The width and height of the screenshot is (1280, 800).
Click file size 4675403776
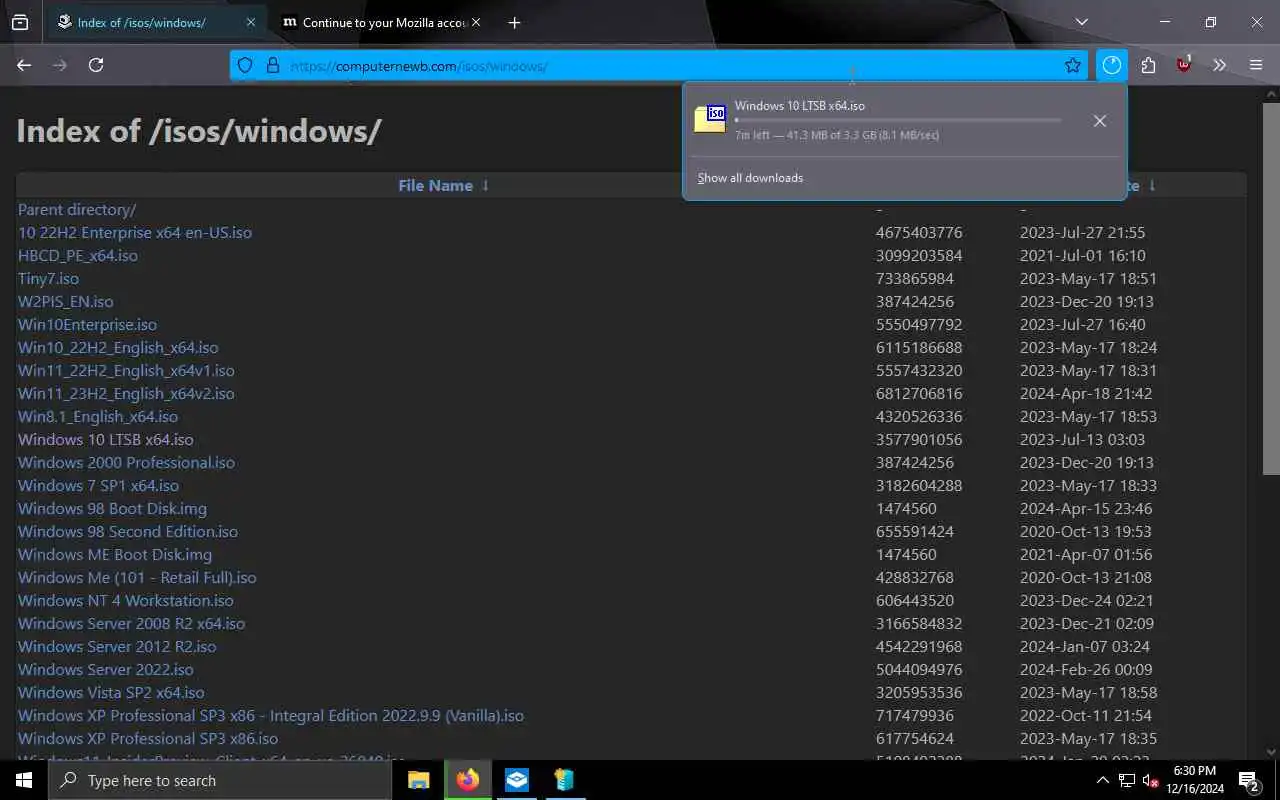coord(919,233)
